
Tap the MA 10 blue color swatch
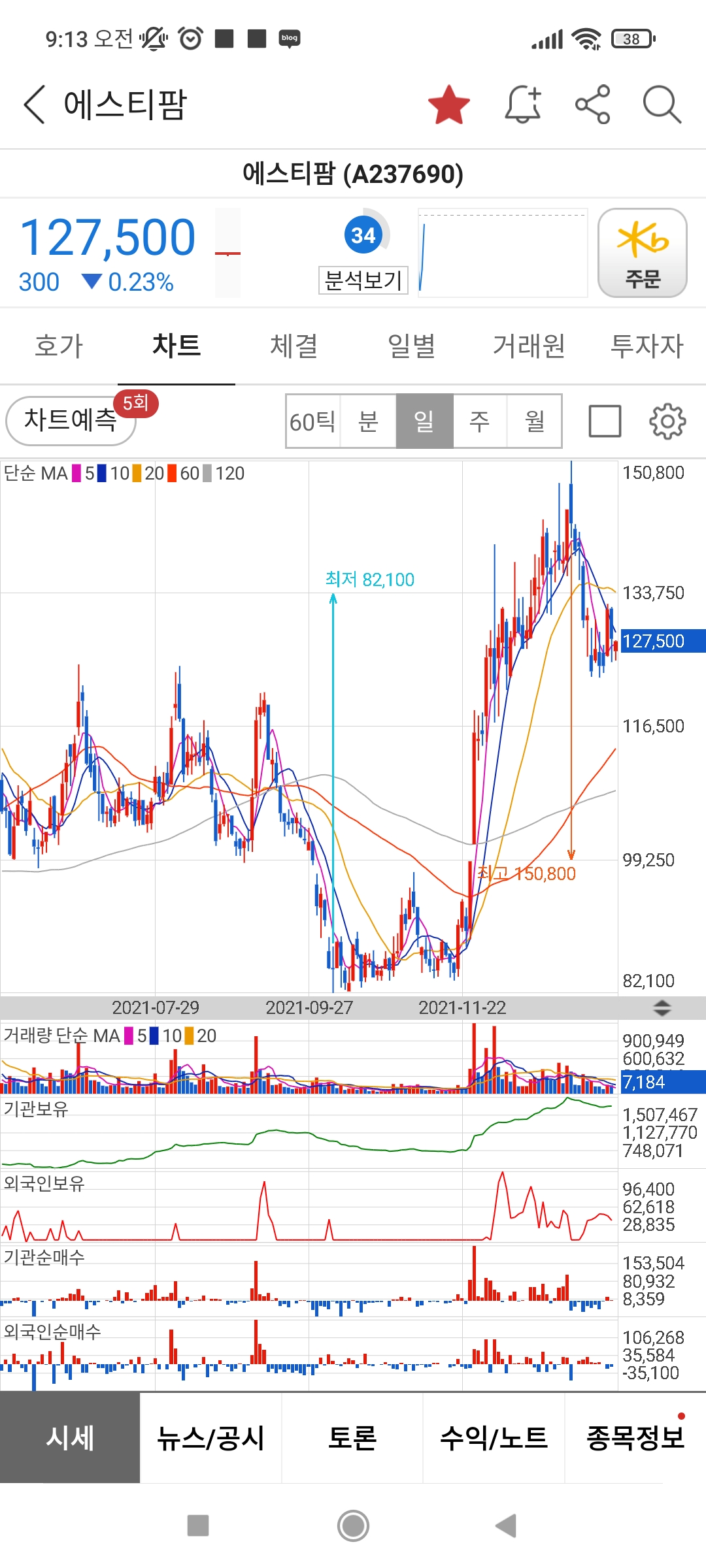(101, 473)
